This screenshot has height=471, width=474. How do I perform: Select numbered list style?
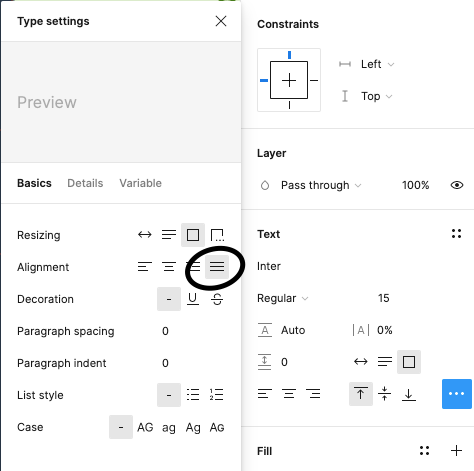pyautogui.click(x=217, y=395)
